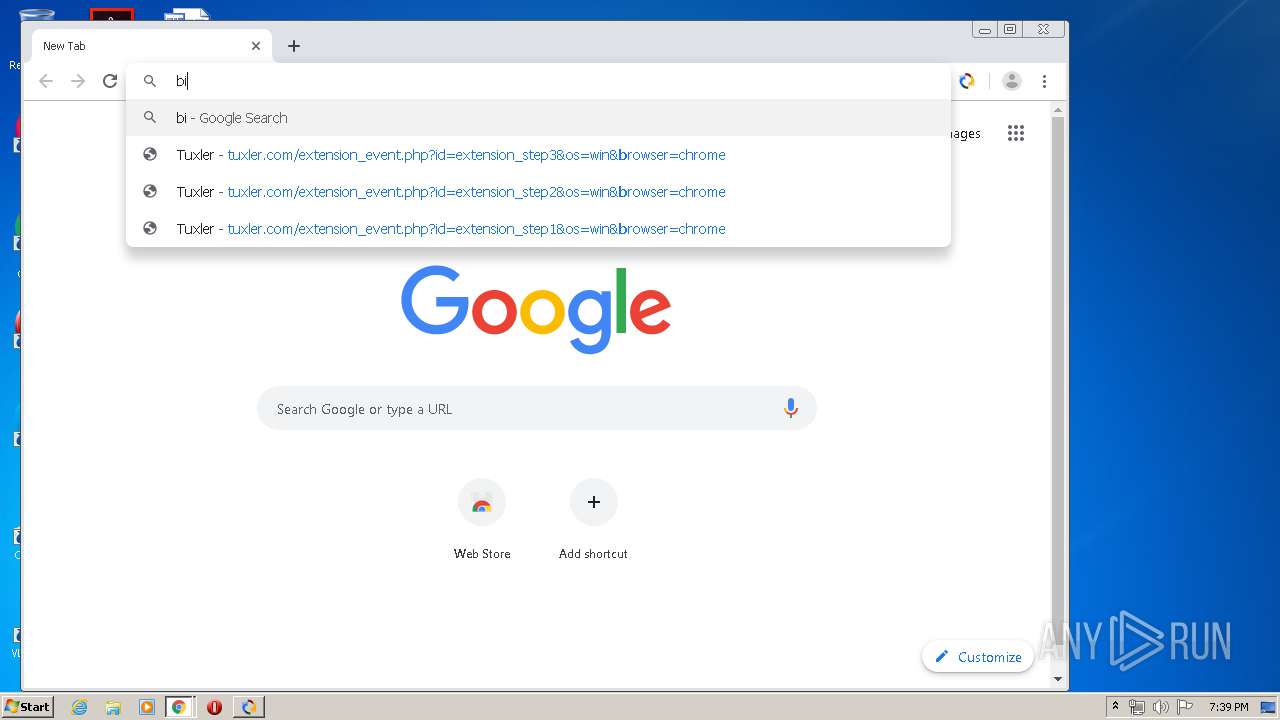Screen dimensions: 1280x720
Task: Open Chrome three-dot menu
Action: [x=1044, y=81]
